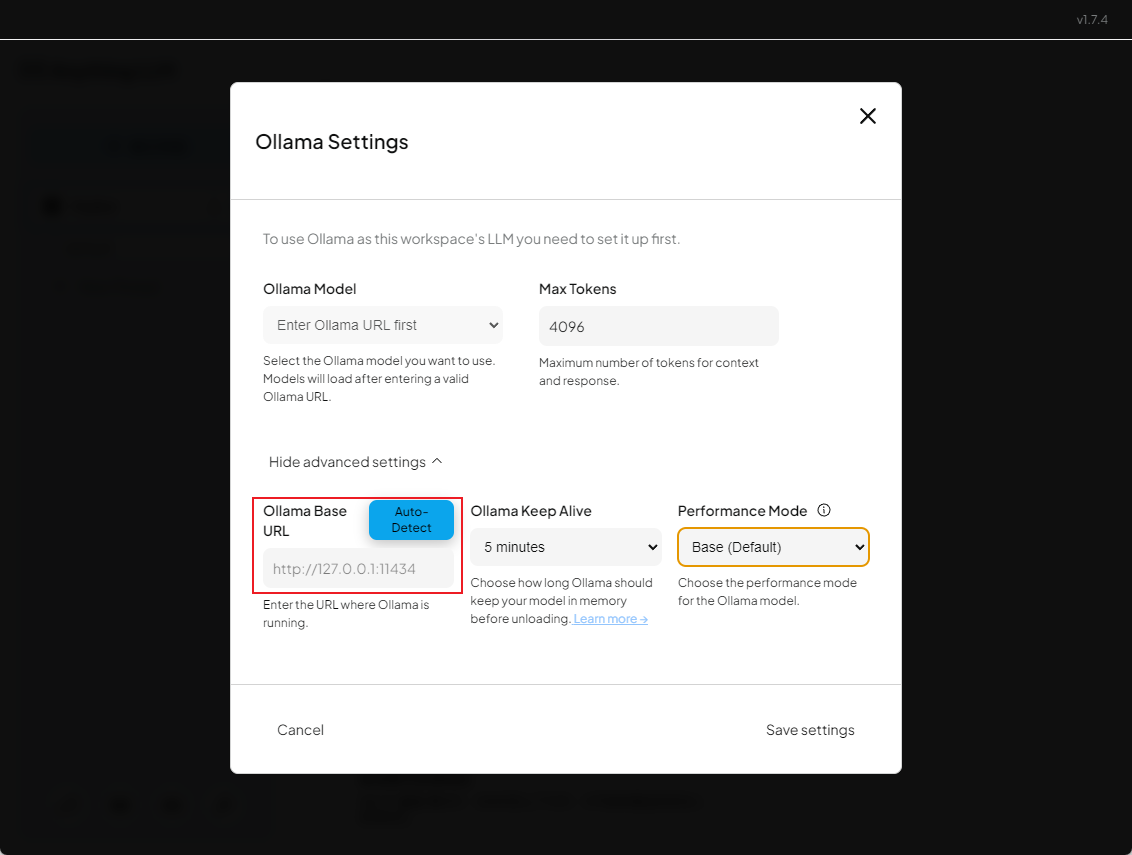Click the Ollama Model label

310,289
